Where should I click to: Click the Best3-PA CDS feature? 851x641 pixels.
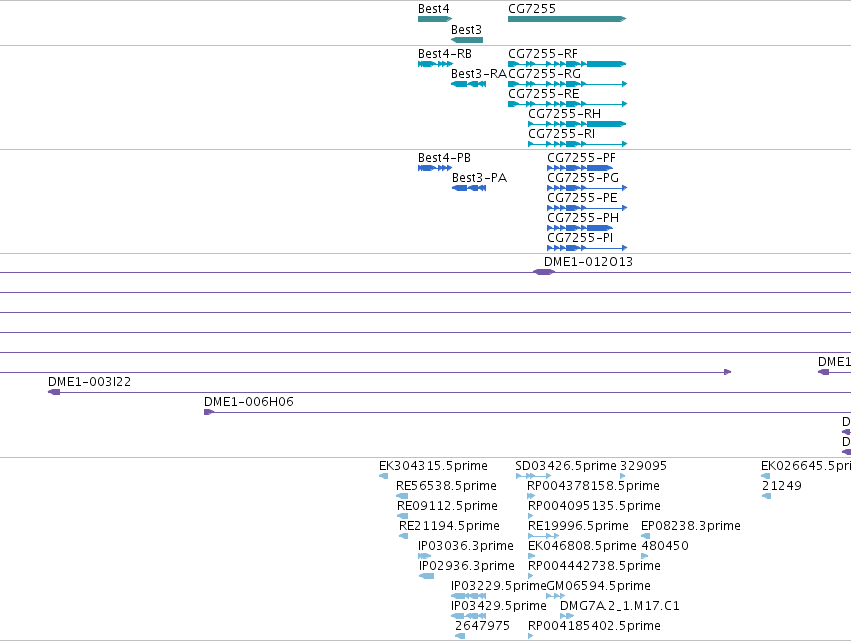click(469, 188)
